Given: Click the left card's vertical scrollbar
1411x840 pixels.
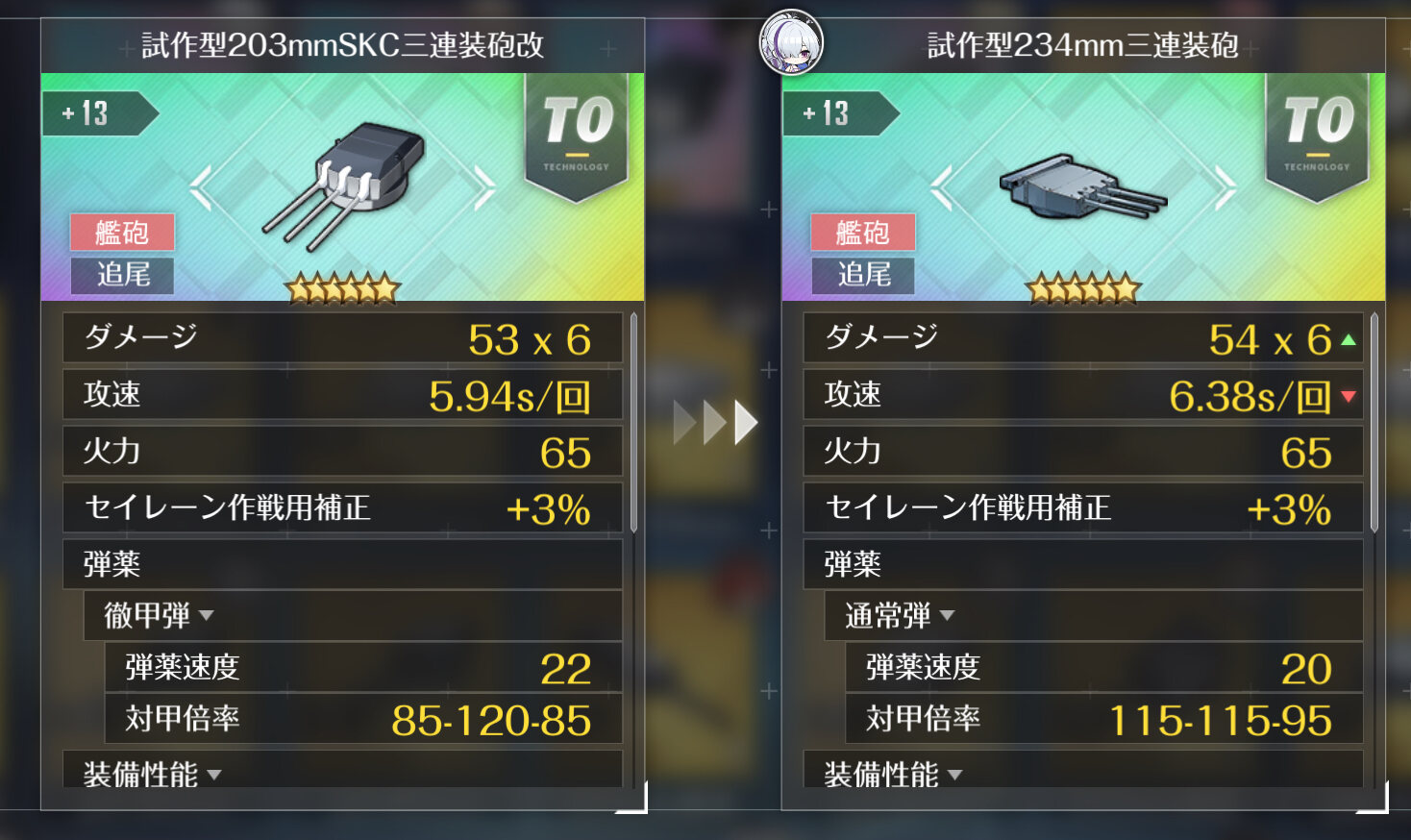Looking at the screenshot, I should point(634,422).
